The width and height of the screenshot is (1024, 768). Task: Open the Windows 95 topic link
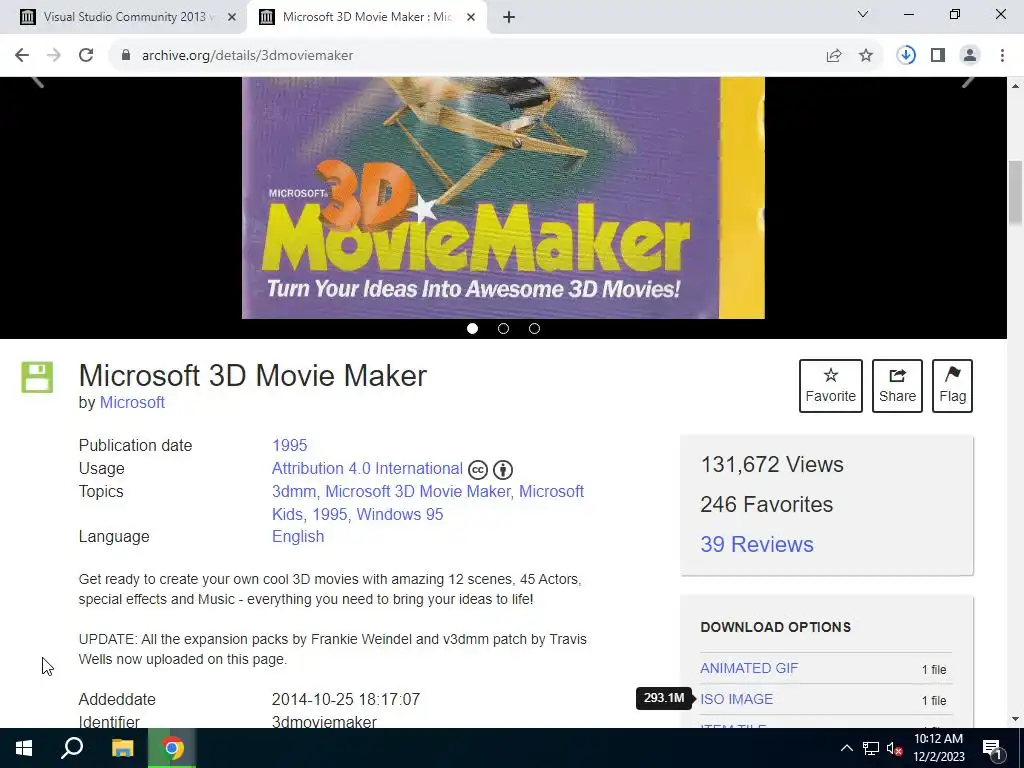400,514
